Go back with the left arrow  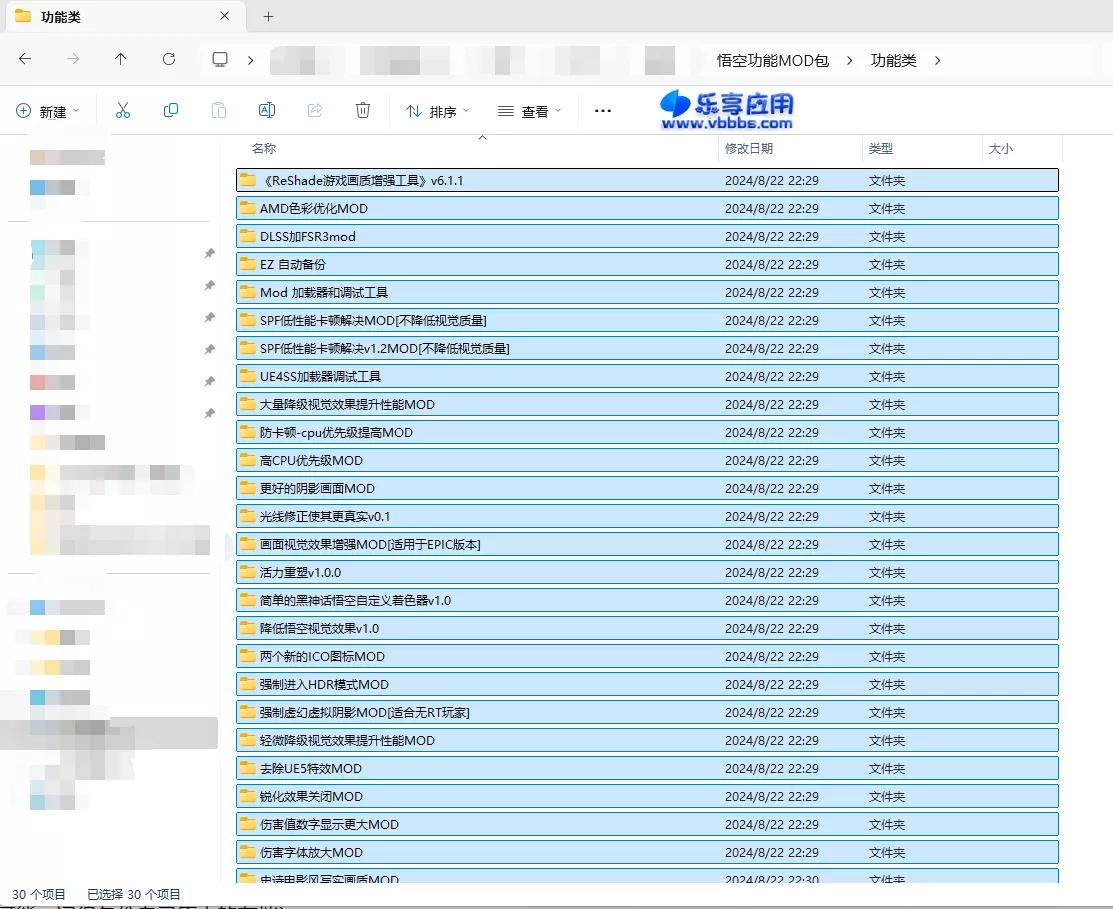pyautogui.click(x=25, y=60)
